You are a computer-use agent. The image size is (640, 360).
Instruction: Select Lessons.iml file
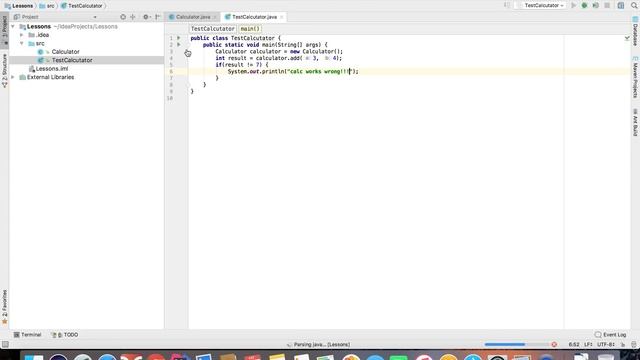(51, 69)
